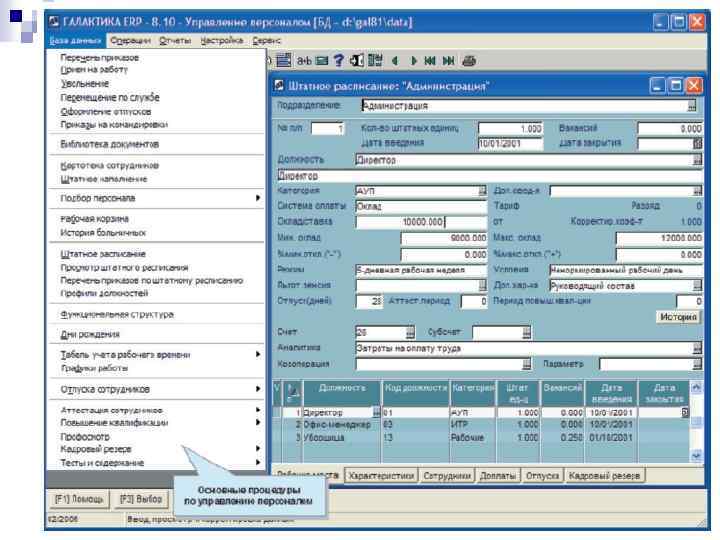
Task: Click the Оклад/ставка input field
Action: point(421,222)
